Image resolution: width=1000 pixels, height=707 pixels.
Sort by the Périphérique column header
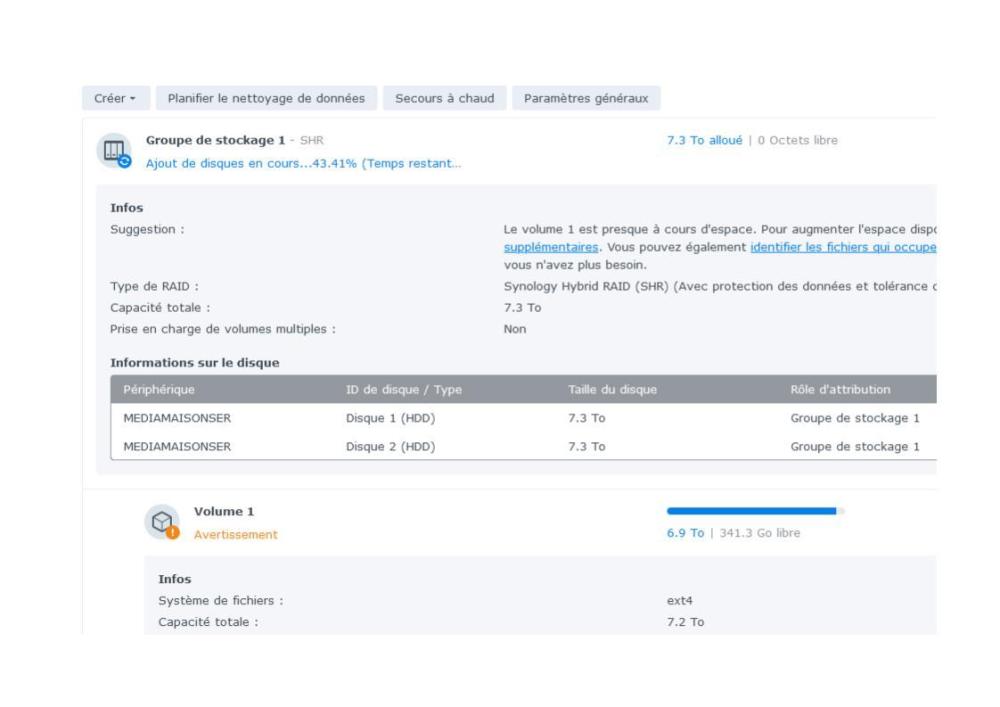(159, 389)
